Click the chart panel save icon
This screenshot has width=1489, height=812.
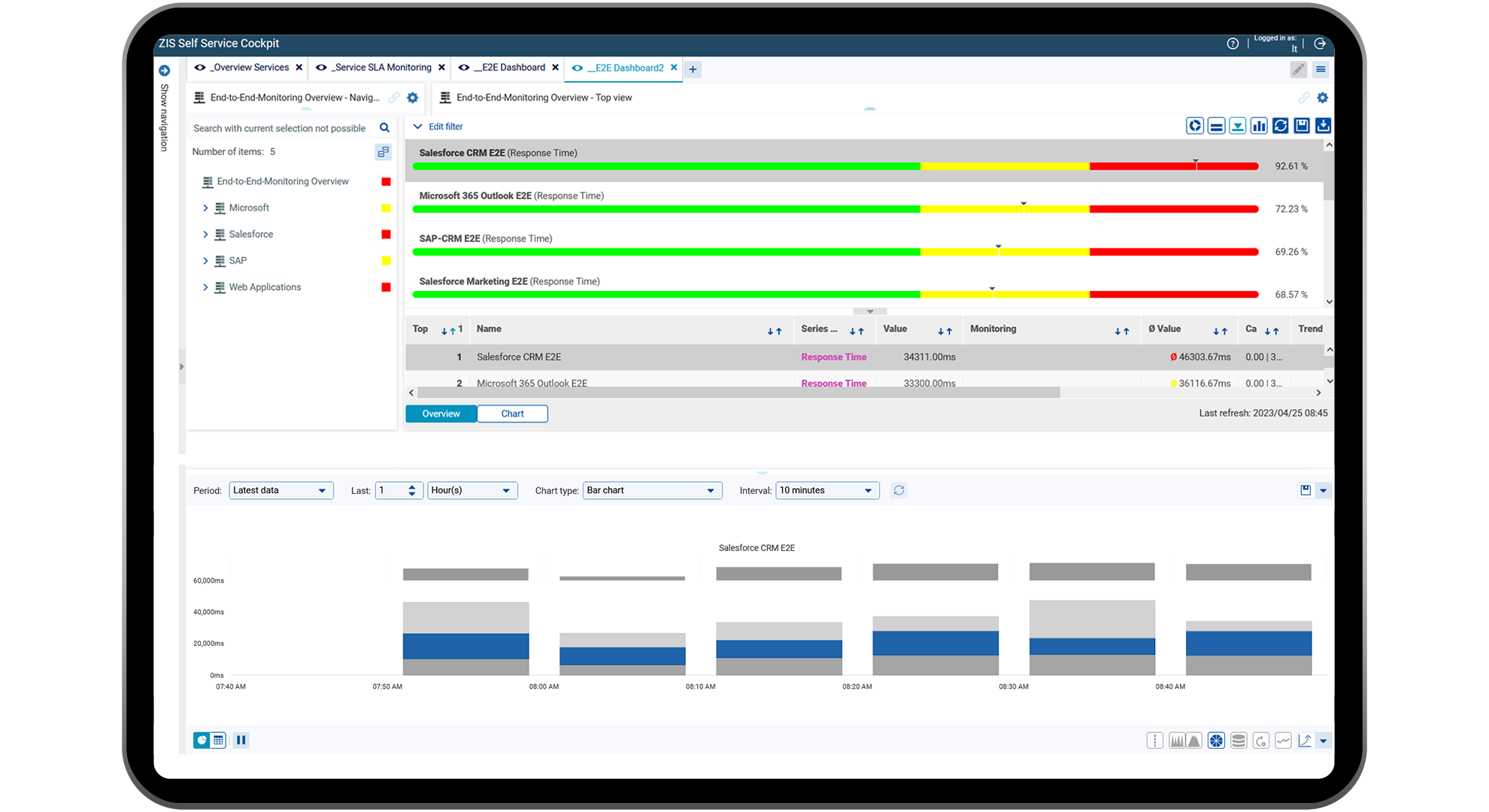(x=1306, y=490)
